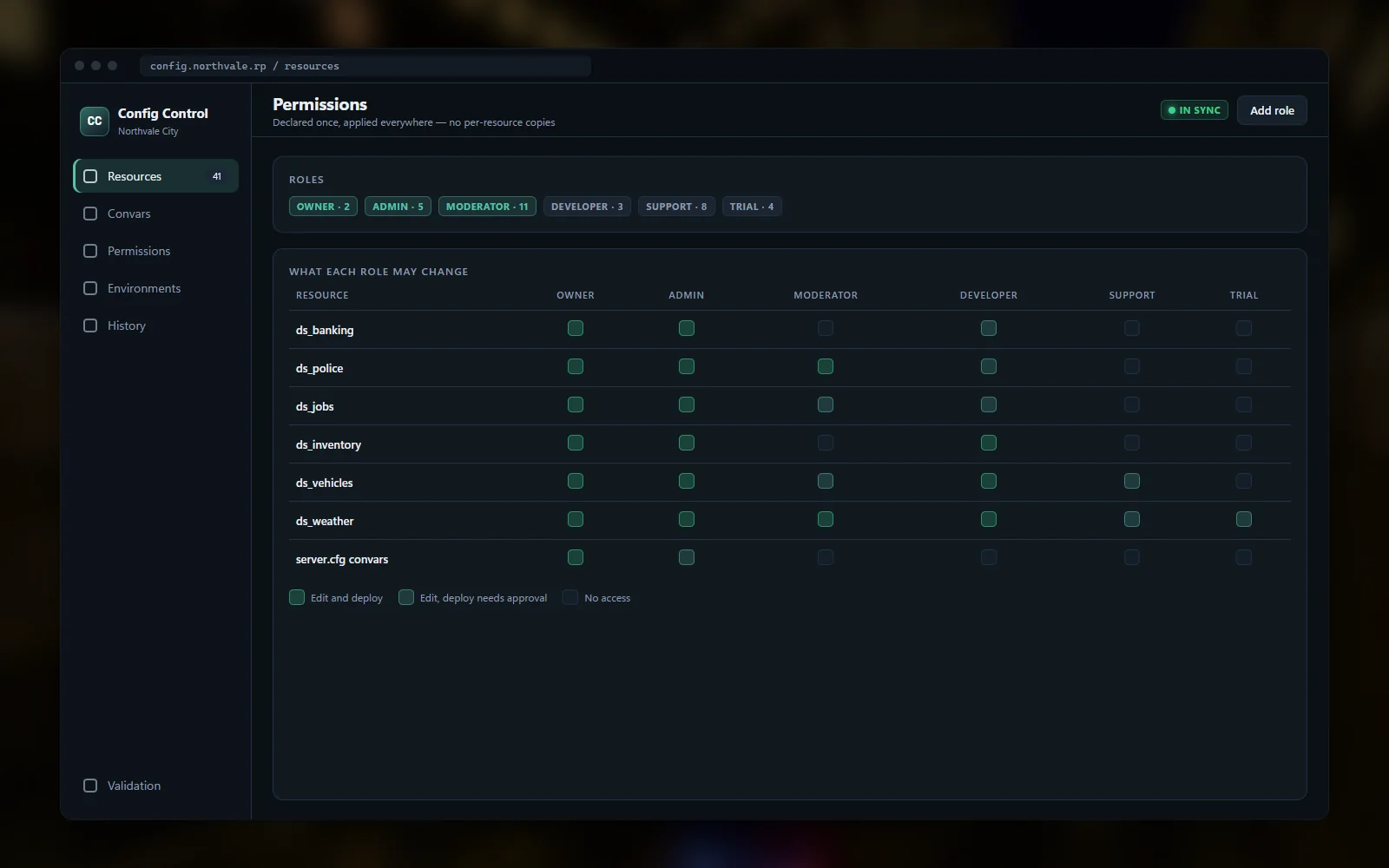Open the Validation section
The height and width of the screenshot is (868, 1389).
pyautogui.click(x=156, y=786)
